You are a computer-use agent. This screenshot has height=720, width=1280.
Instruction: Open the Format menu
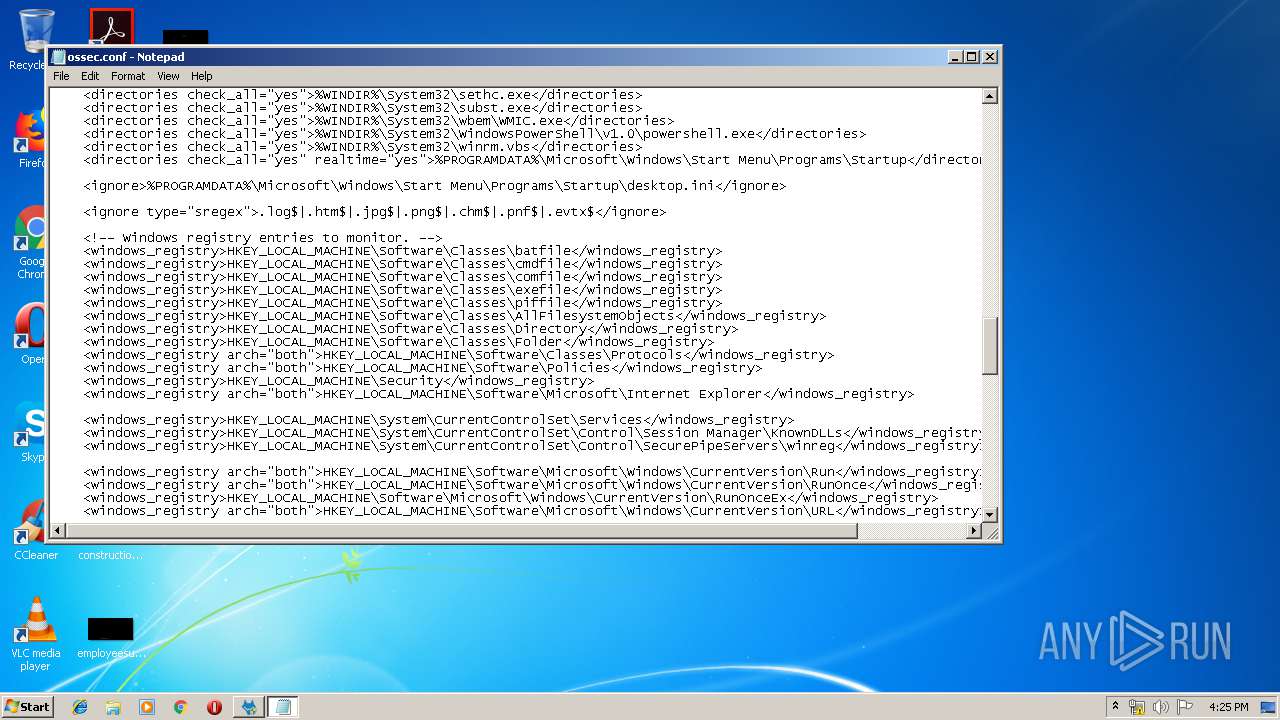(x=128, y=76)
